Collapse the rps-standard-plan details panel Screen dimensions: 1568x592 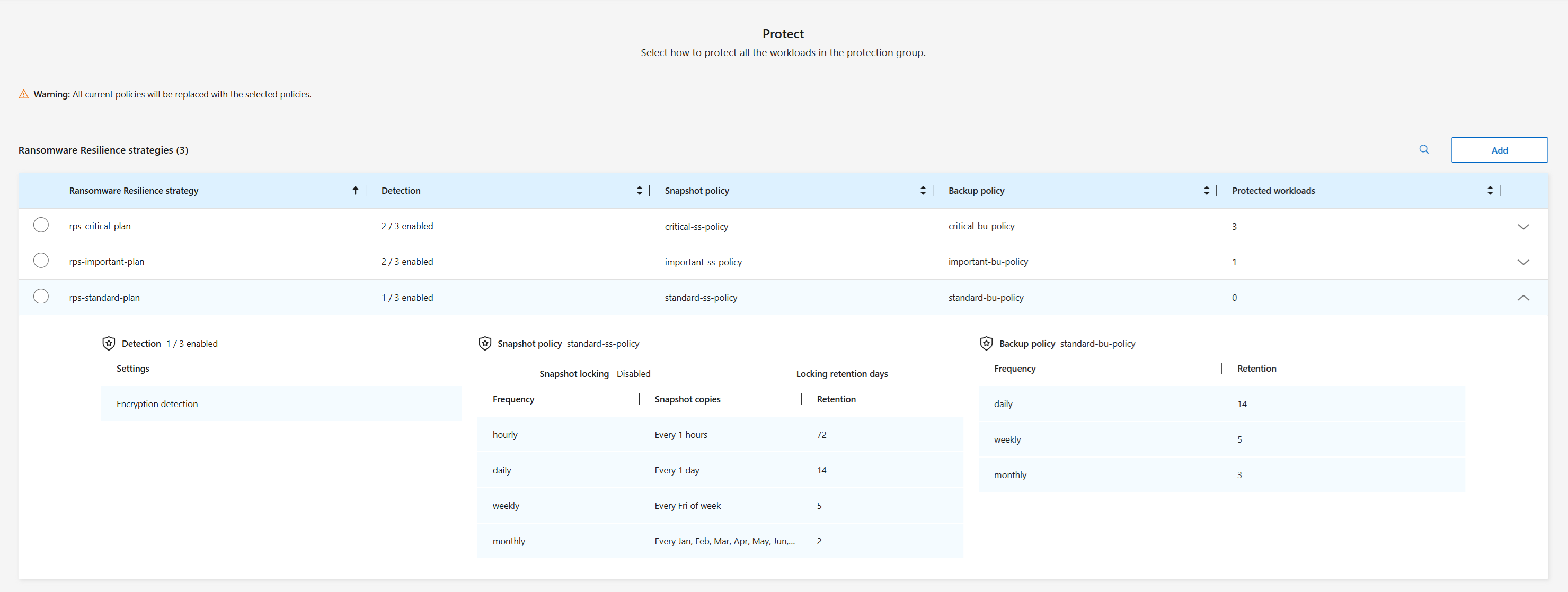point(1523,298)
